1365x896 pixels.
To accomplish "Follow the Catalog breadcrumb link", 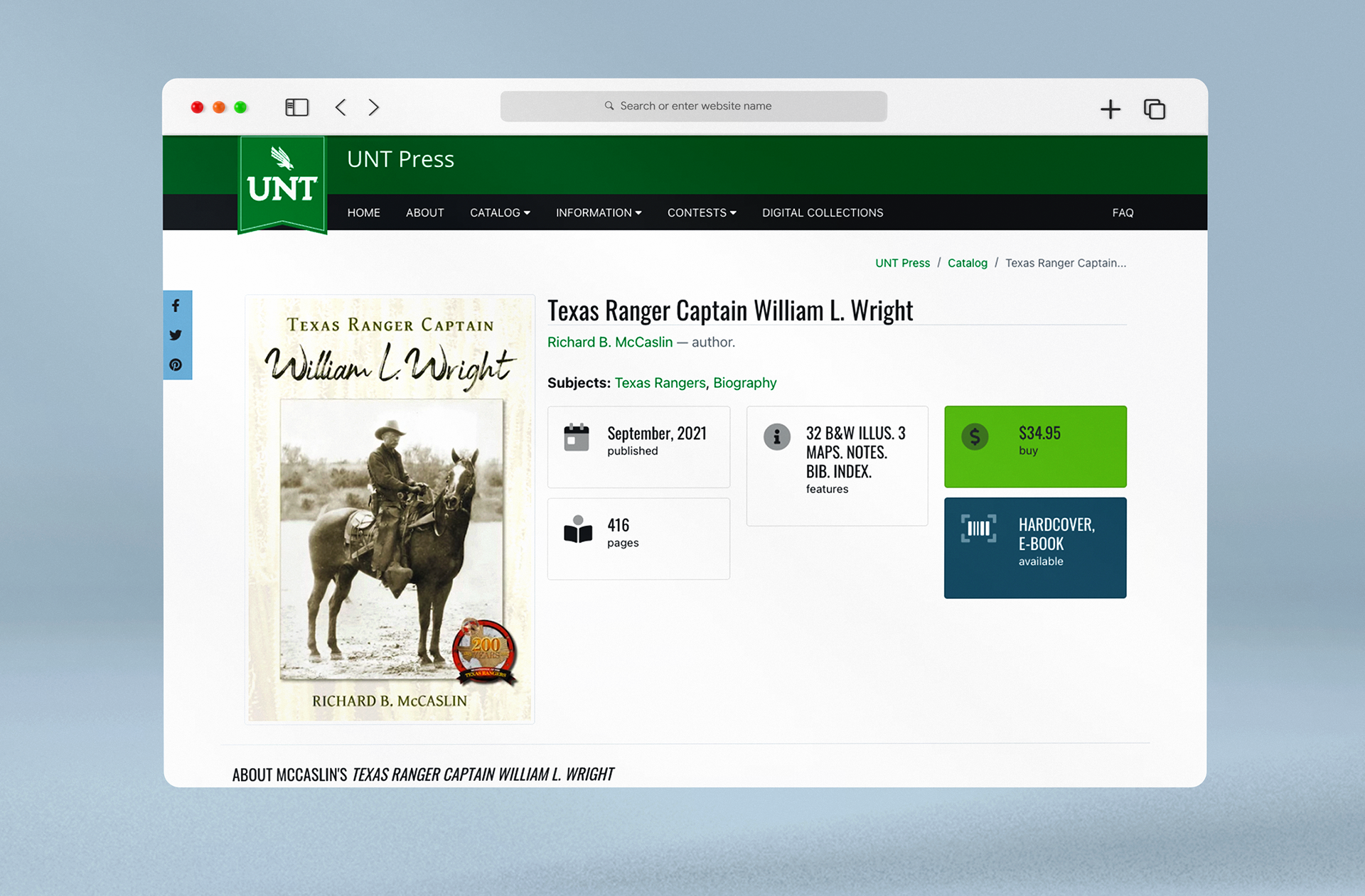I will coord(967,263).
